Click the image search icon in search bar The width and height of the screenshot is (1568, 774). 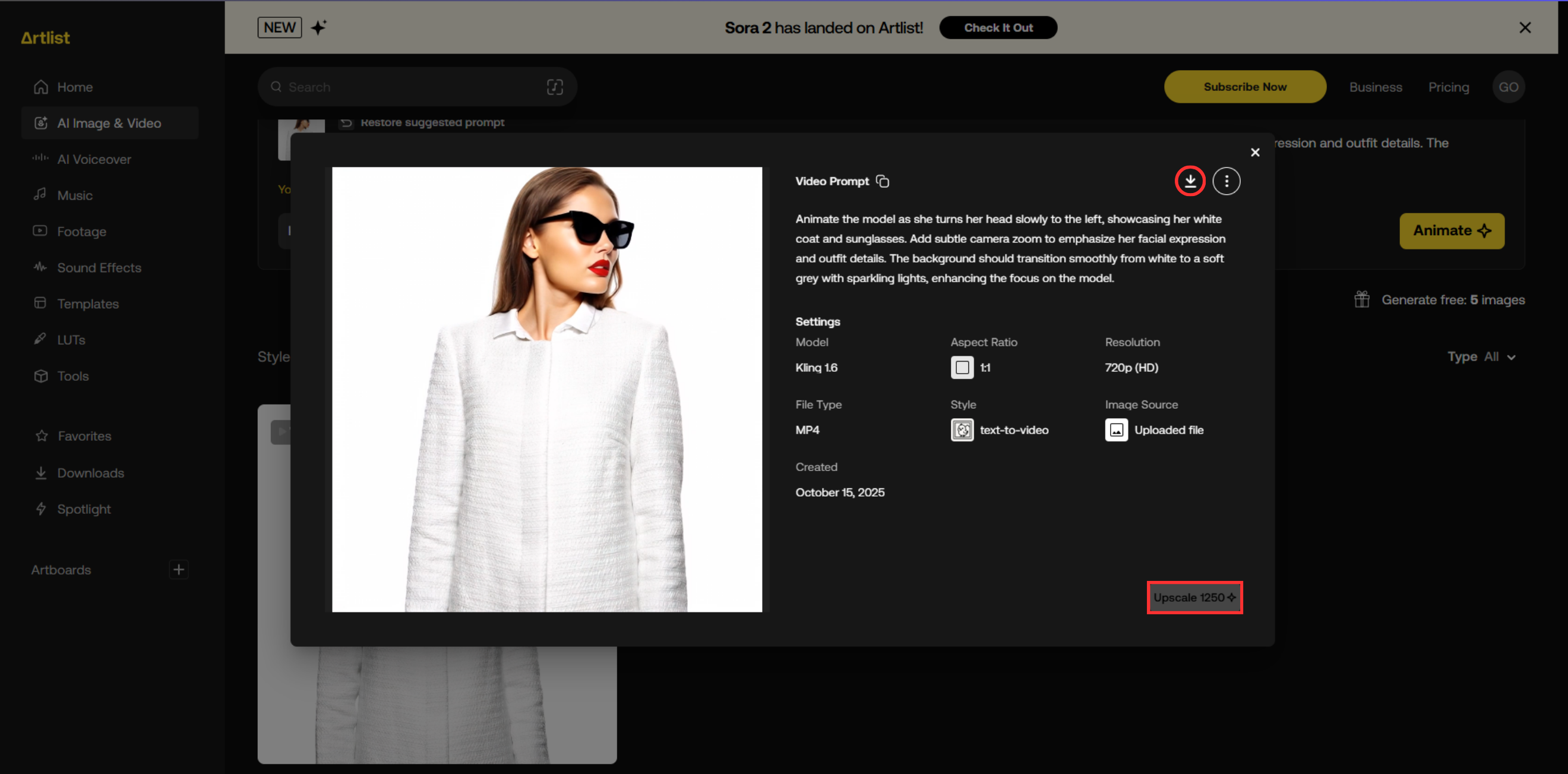pos(555,87)
